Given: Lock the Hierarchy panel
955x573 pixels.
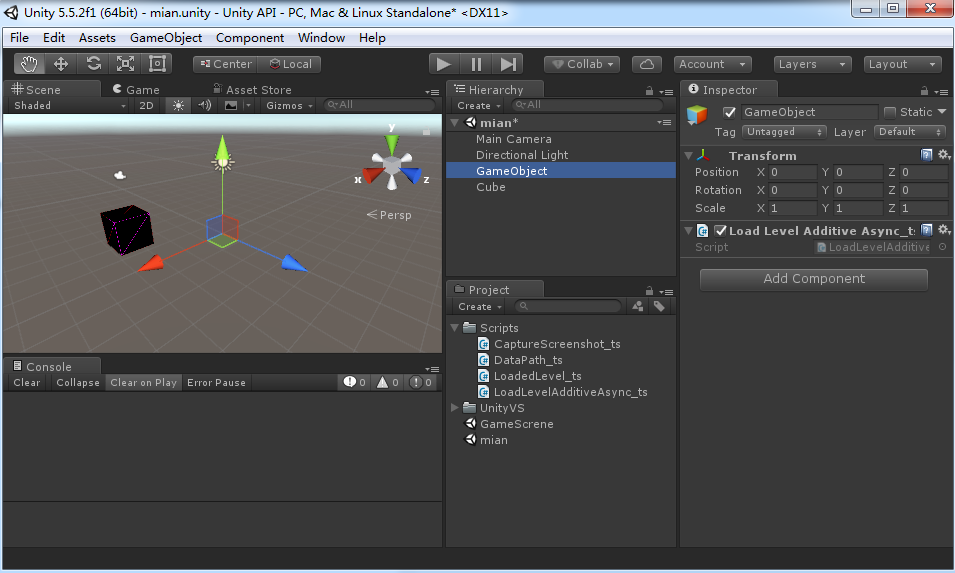Looking at the screenshot, I should click(649, 91).
